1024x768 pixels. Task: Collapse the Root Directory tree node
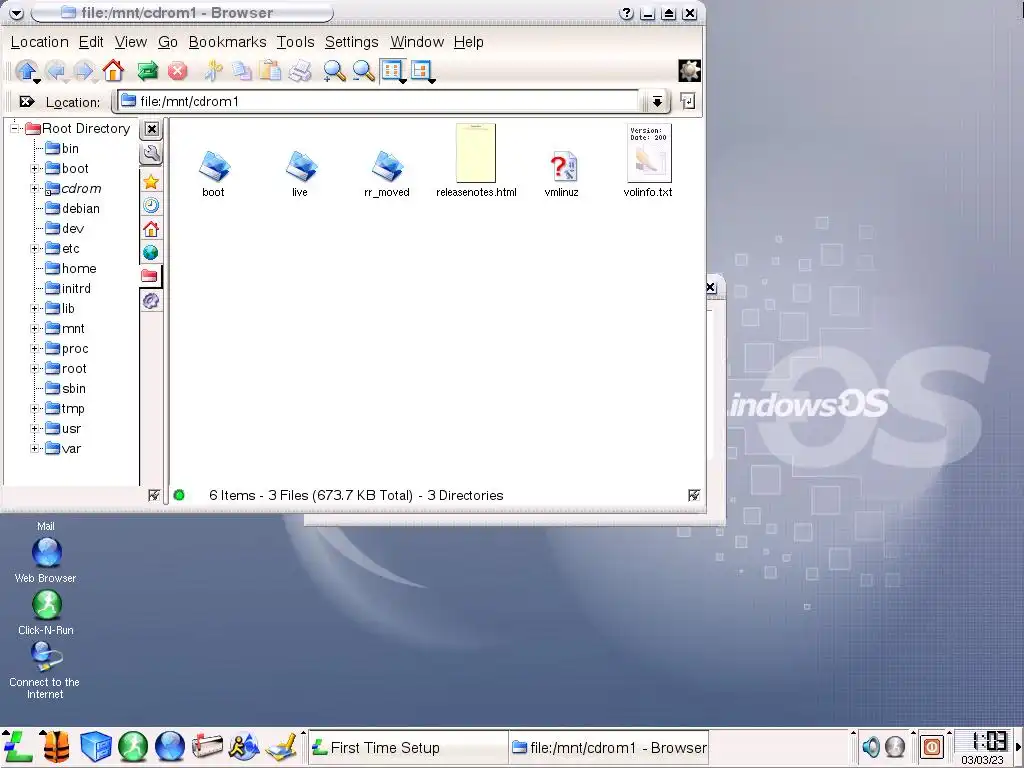coord(14,128)
